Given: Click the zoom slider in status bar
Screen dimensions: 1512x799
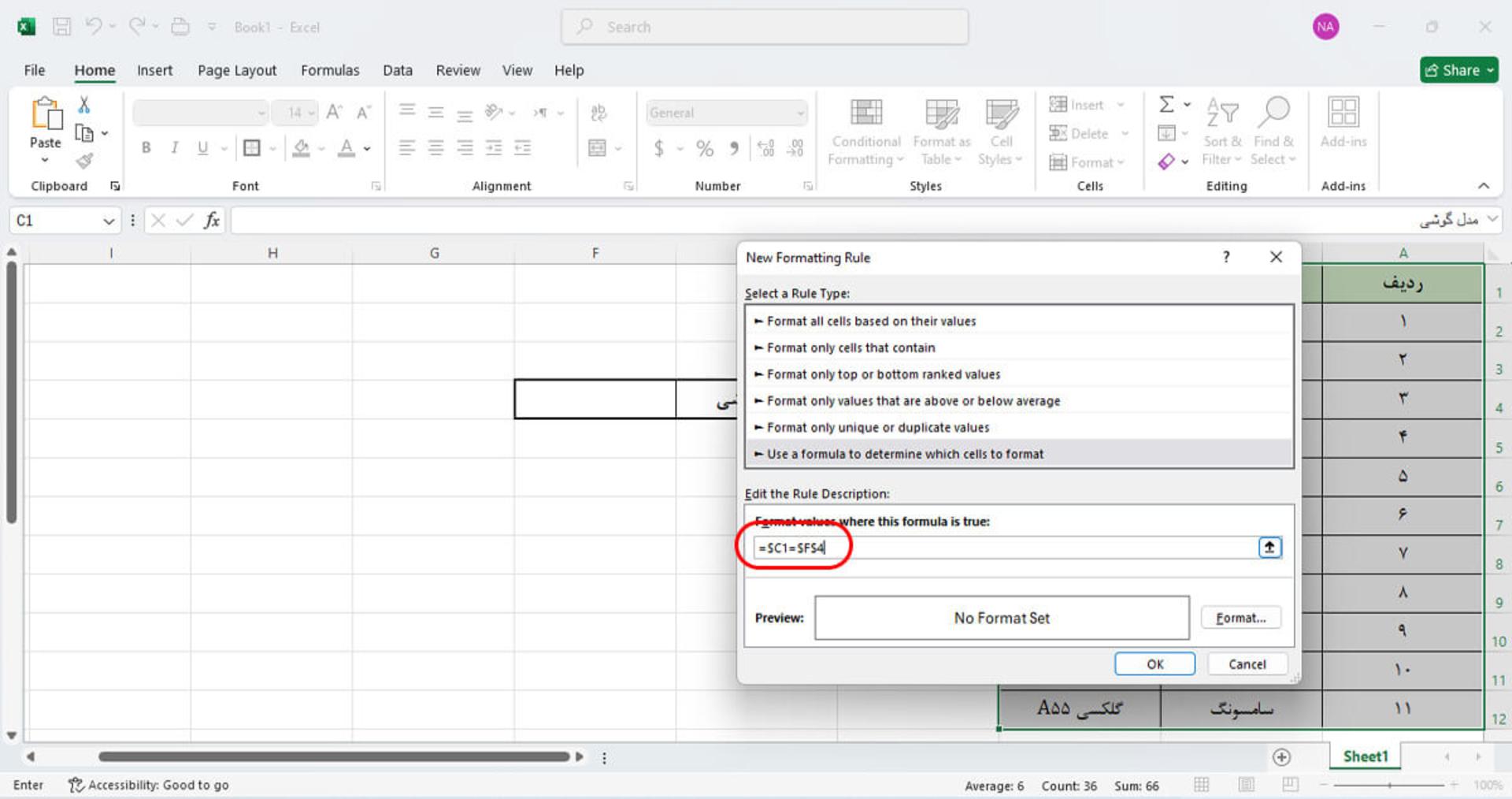Looking at the screenshot, I should [x=1389, y=785].
